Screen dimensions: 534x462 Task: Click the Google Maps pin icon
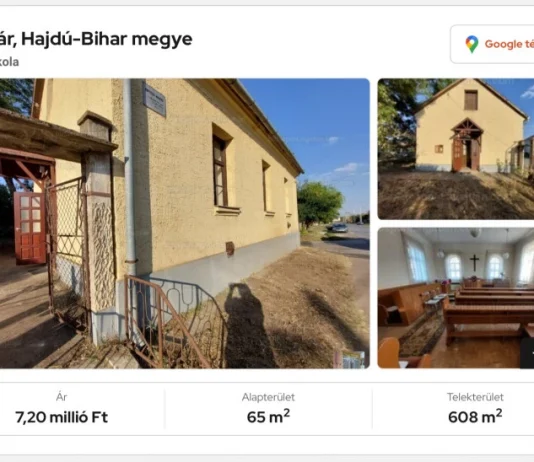[472, 44]
